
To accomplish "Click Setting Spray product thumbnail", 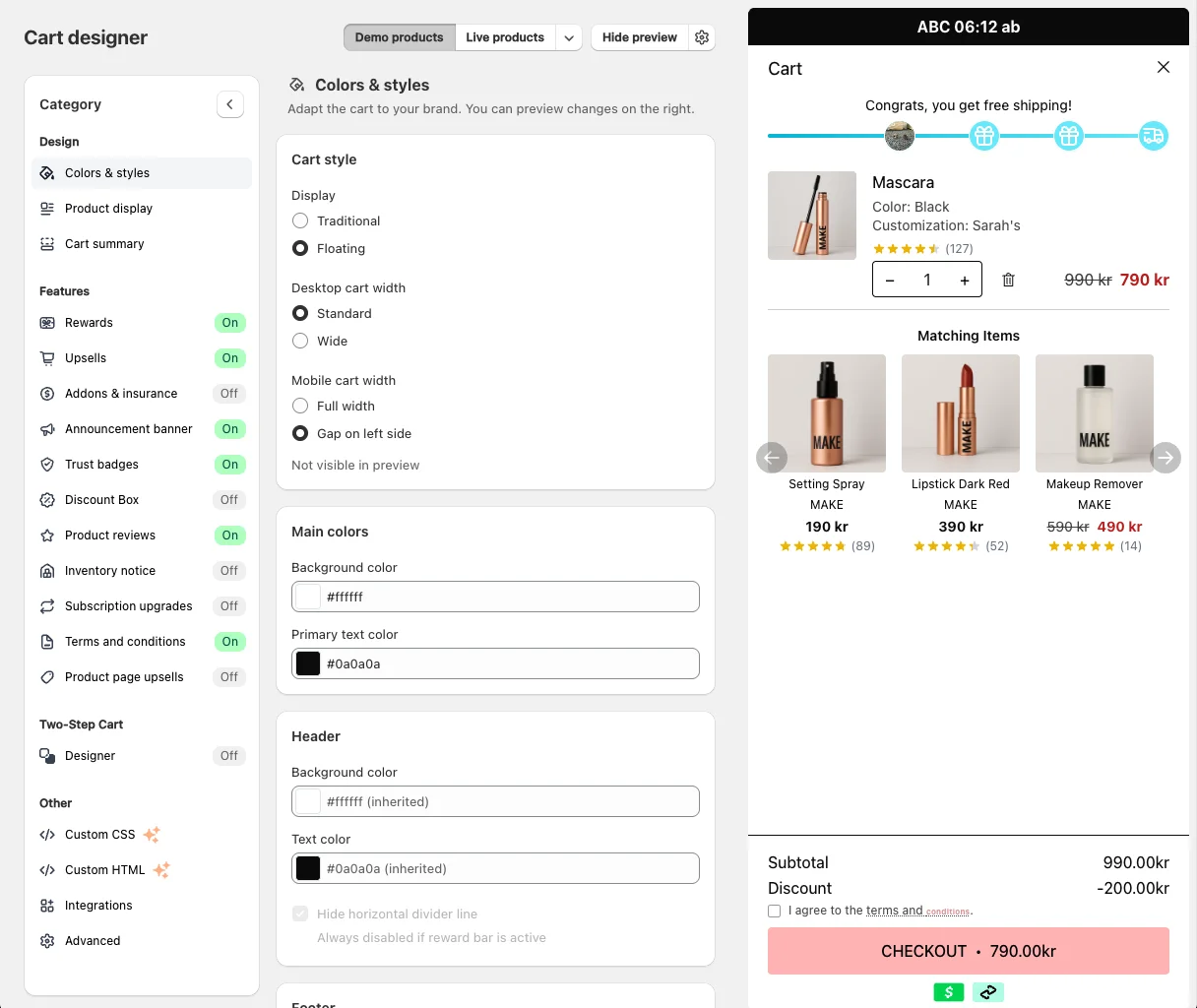I will (x=827, y=413).
